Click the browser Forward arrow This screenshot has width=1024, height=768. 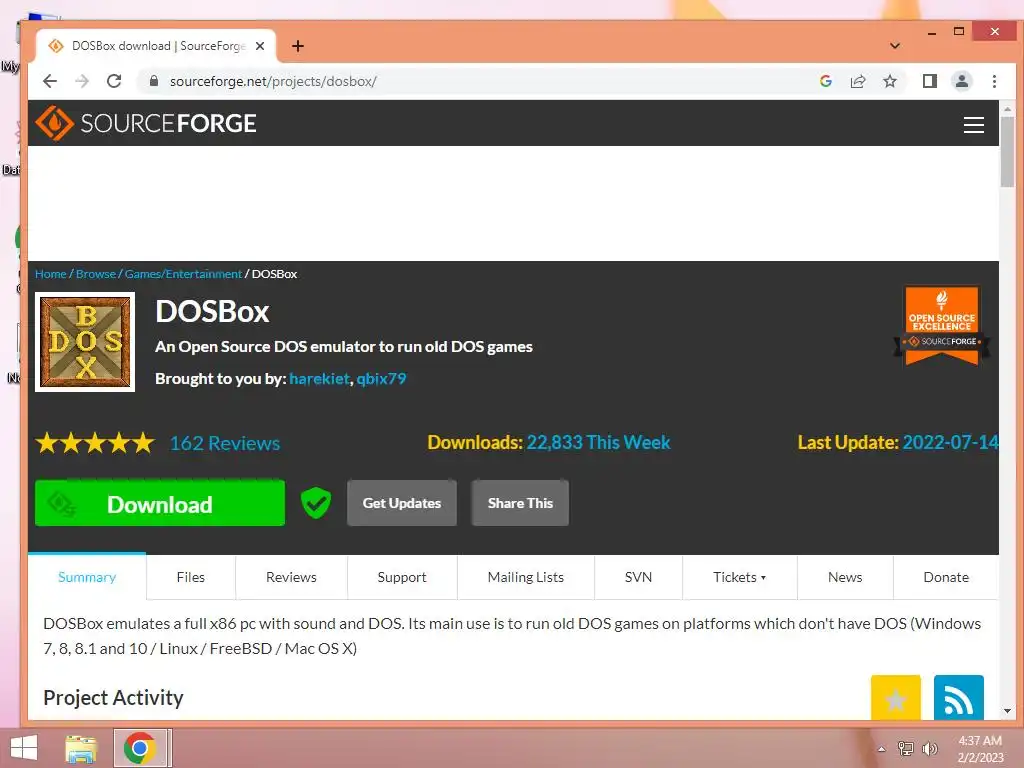point(82,81)
